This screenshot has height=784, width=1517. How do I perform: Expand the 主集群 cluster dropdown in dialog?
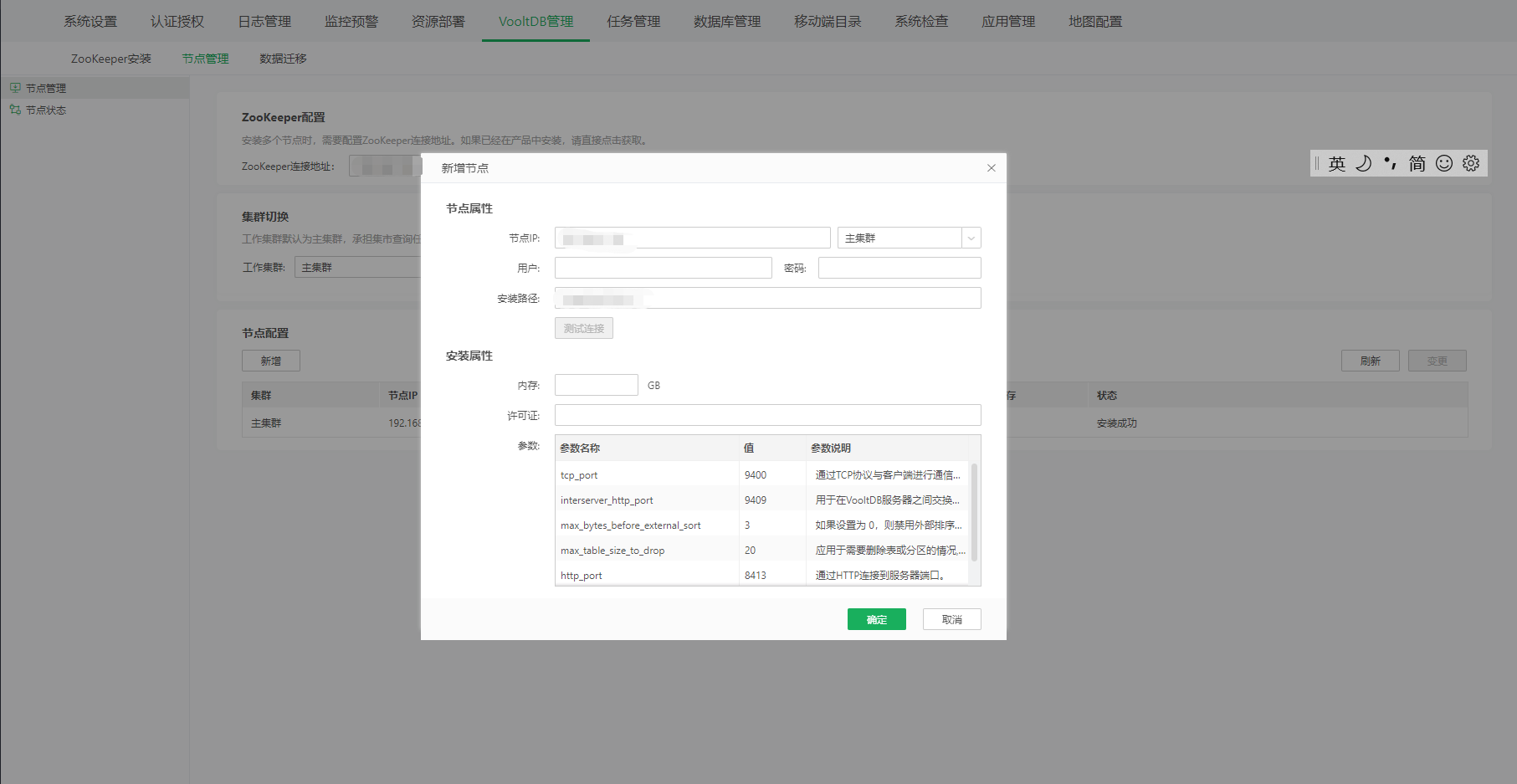click(971, 238)
